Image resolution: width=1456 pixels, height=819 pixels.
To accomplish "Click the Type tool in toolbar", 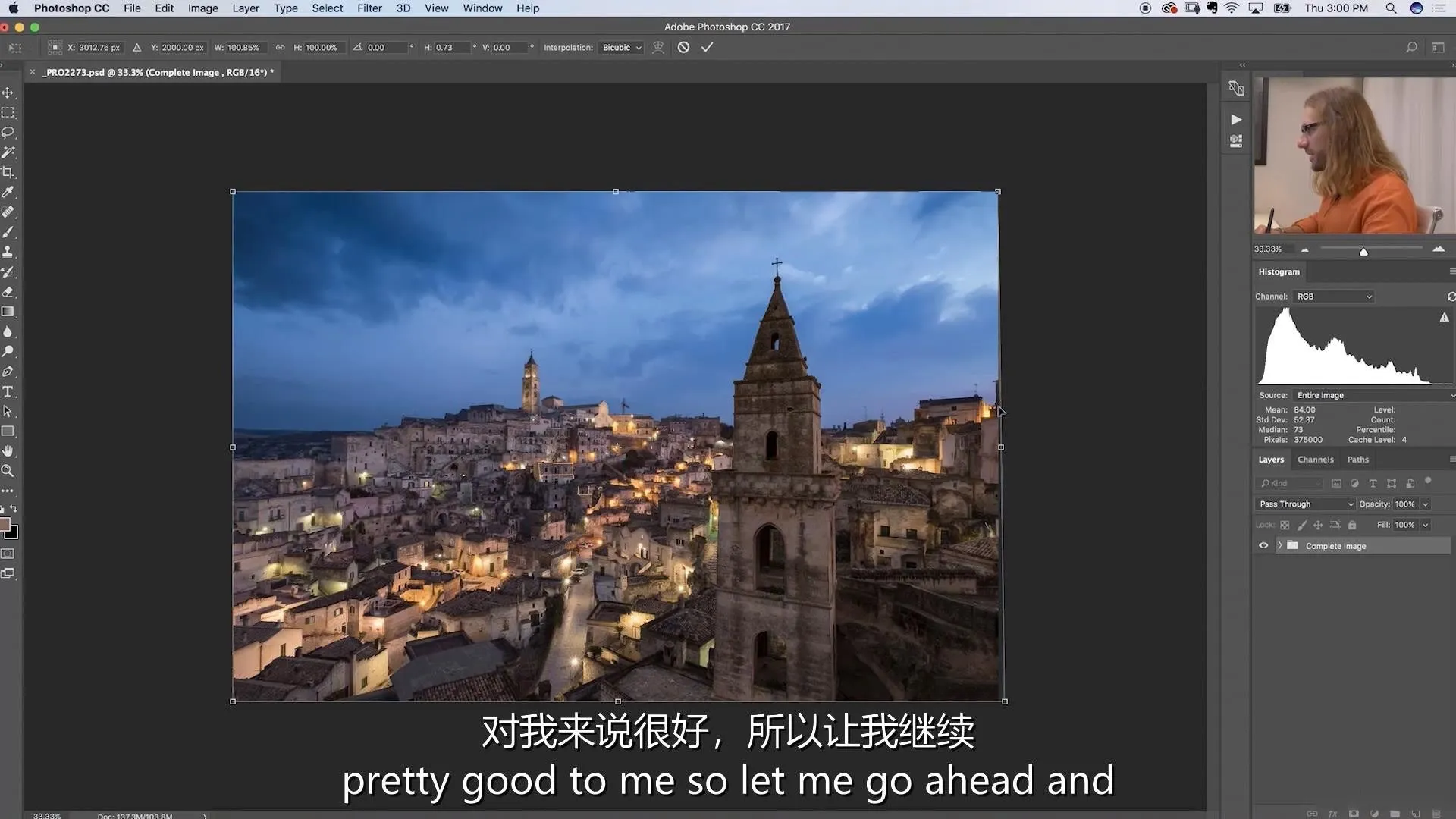I will (x=9, y=391).
